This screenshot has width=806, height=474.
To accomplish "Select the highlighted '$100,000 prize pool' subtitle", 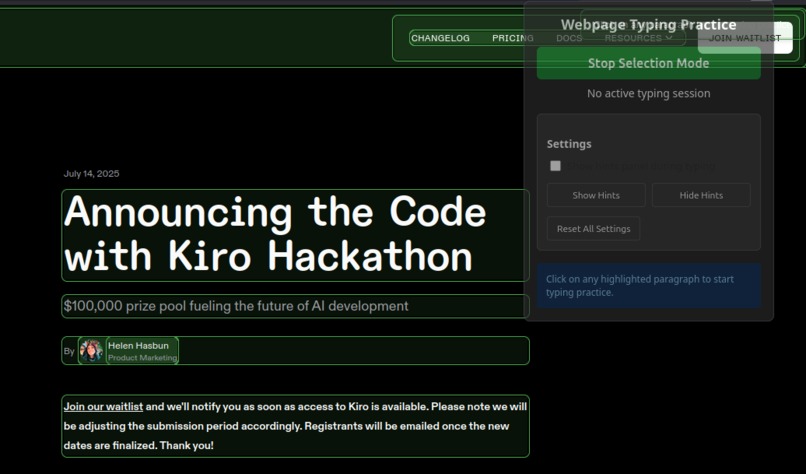I will [x=296, y=306].
